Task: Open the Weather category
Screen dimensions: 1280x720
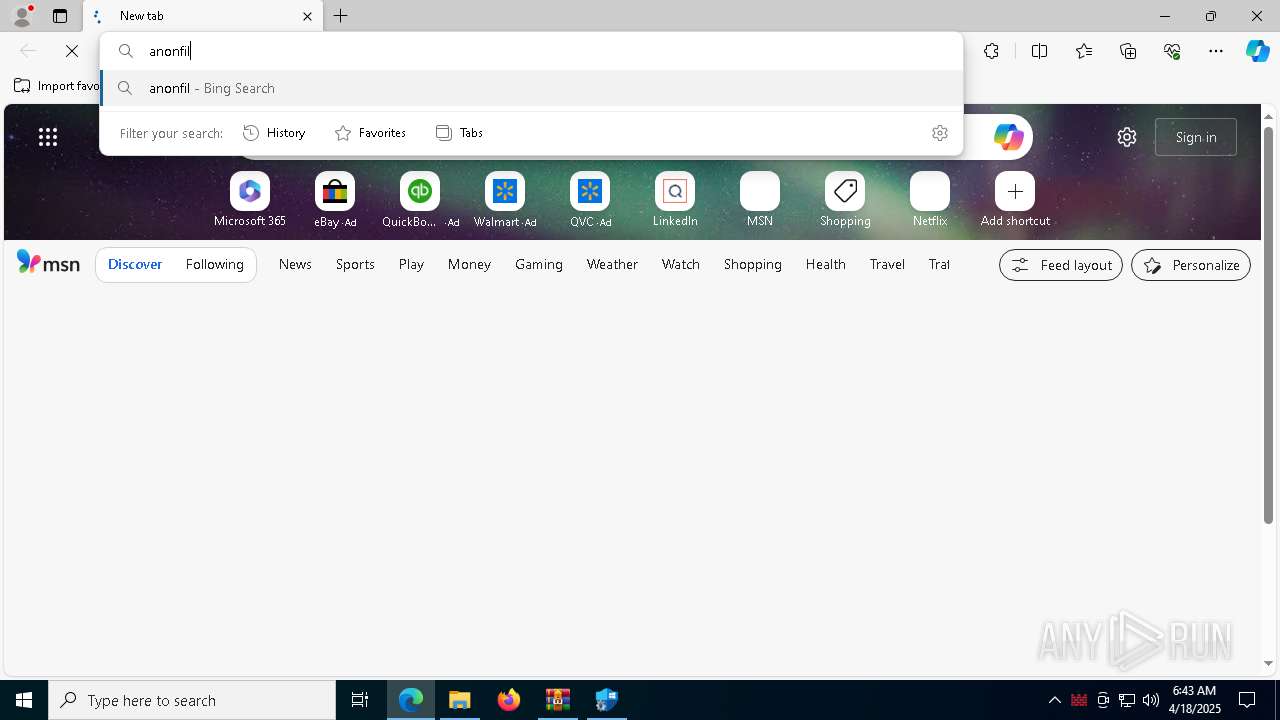Action: point(612,265)
